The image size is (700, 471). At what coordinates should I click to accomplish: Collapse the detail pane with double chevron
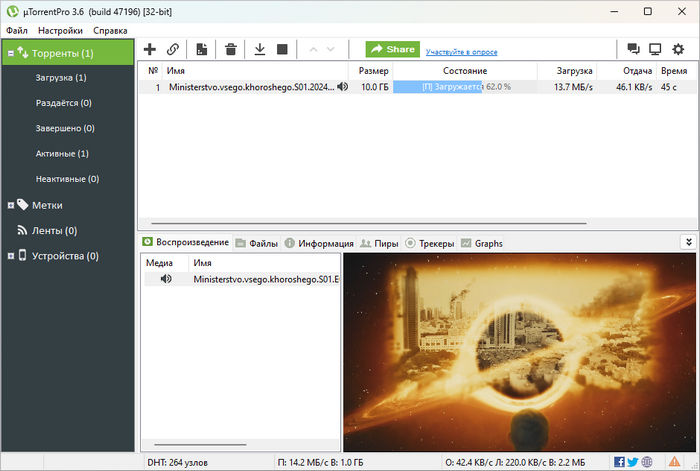689,242
